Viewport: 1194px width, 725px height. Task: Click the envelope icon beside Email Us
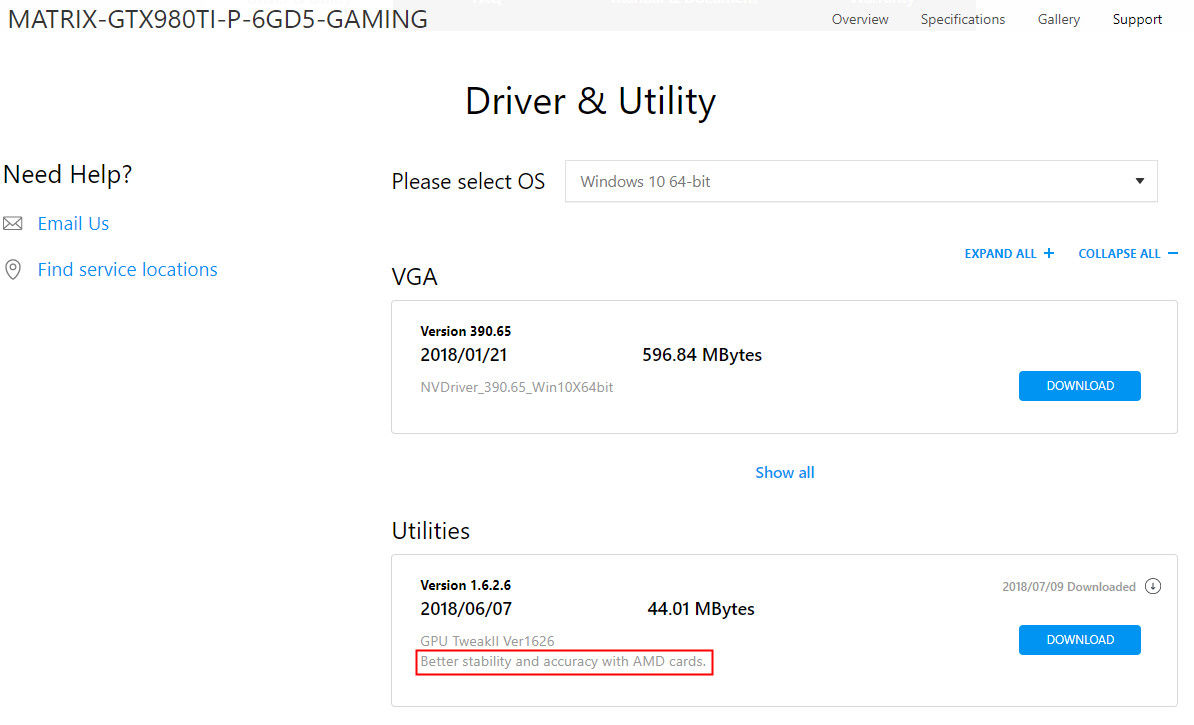(12, 224)
